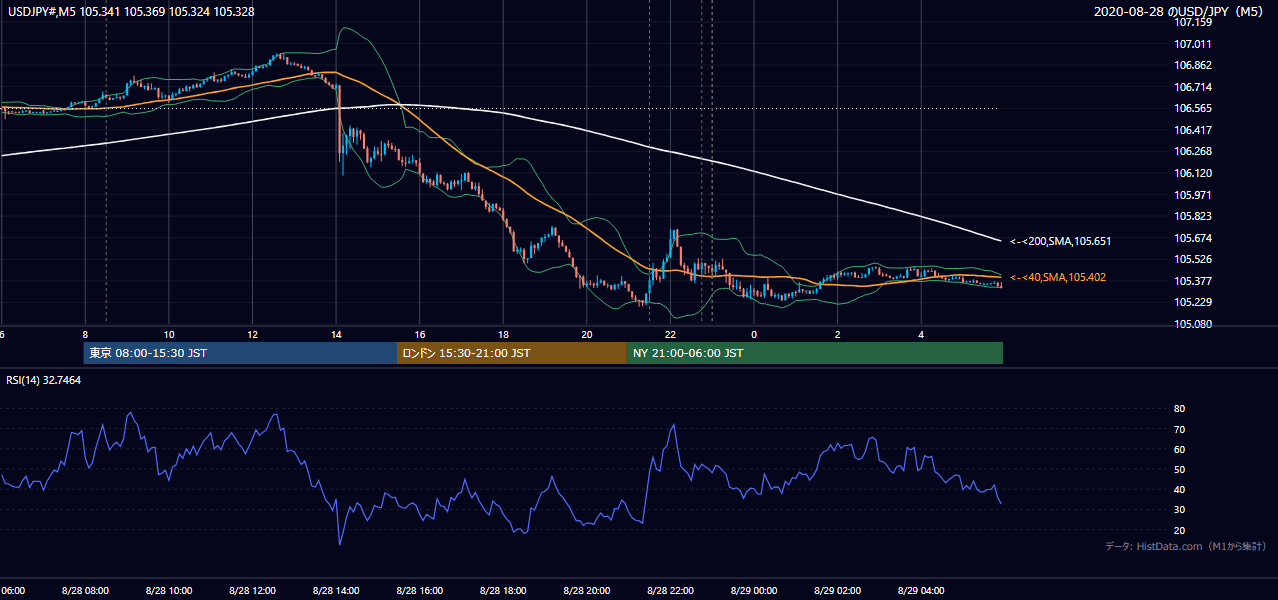Click hour tick 14 under the price chart
The width and height of the screenshot is (1278, 600).
tap(336, 335)
